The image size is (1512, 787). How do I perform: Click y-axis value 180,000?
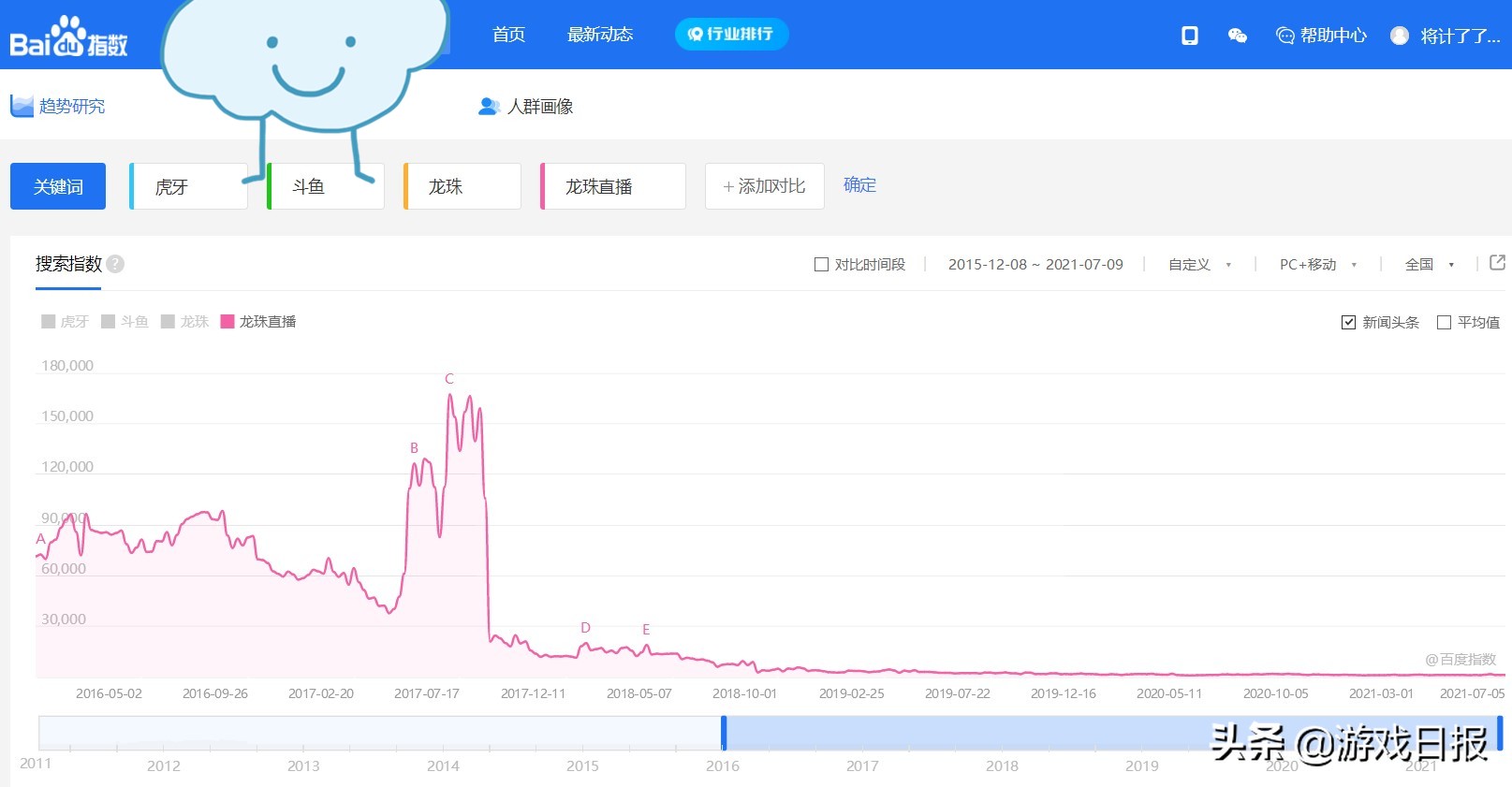67,366
